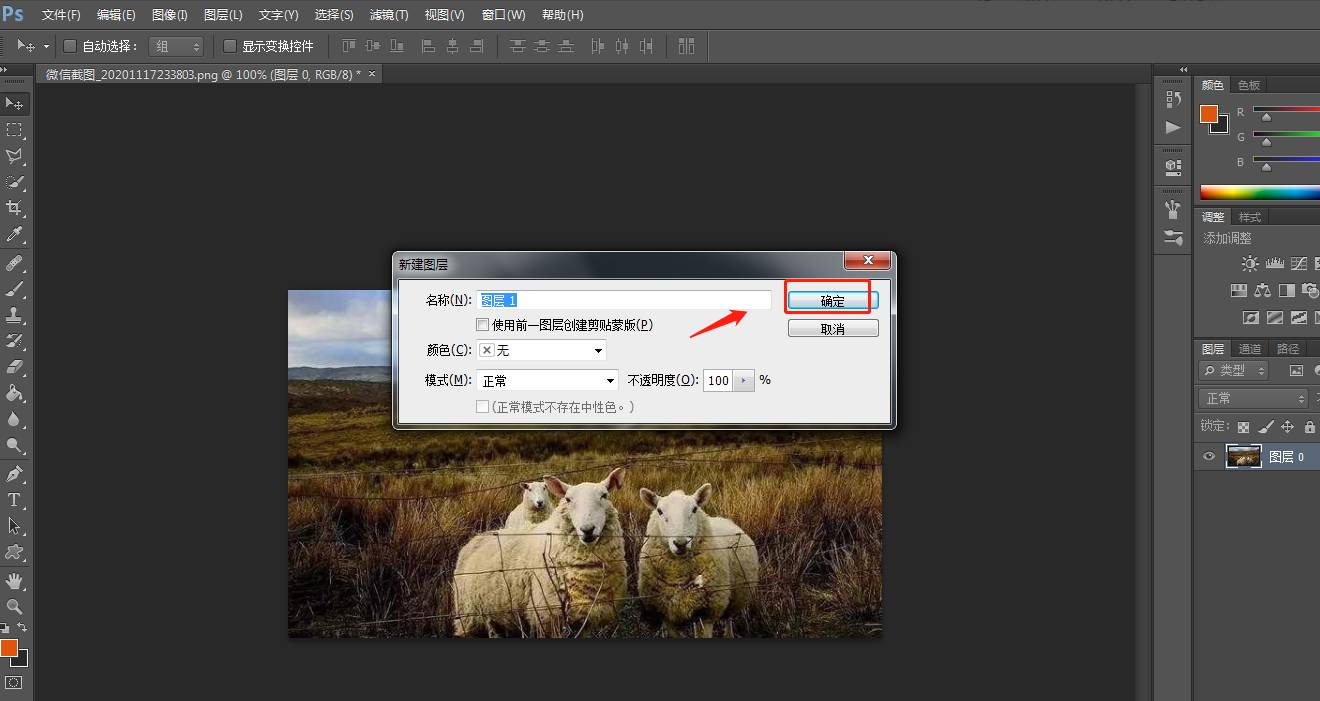Activate the Crop tool
Screen dimensions: 1320x701
click(14, 208)
